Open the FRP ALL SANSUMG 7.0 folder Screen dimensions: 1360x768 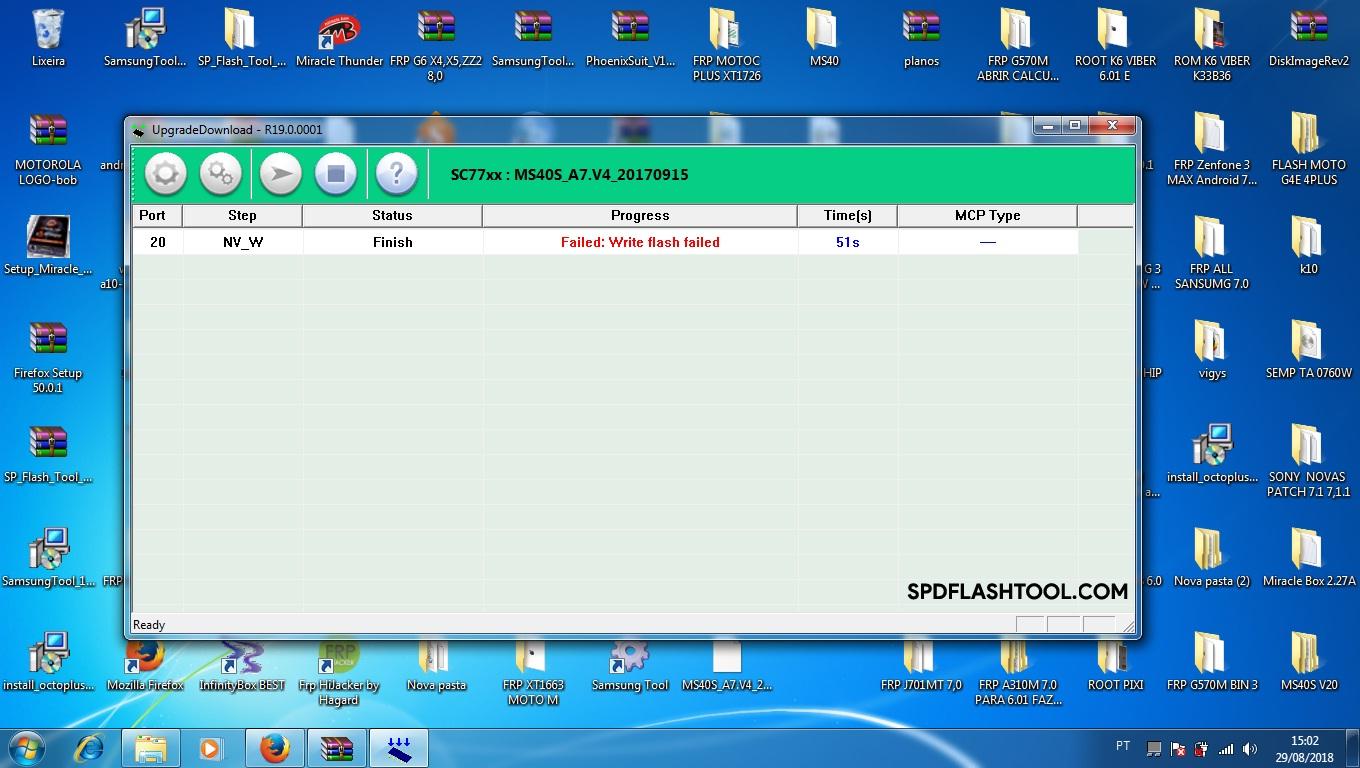coord(1212,254)
